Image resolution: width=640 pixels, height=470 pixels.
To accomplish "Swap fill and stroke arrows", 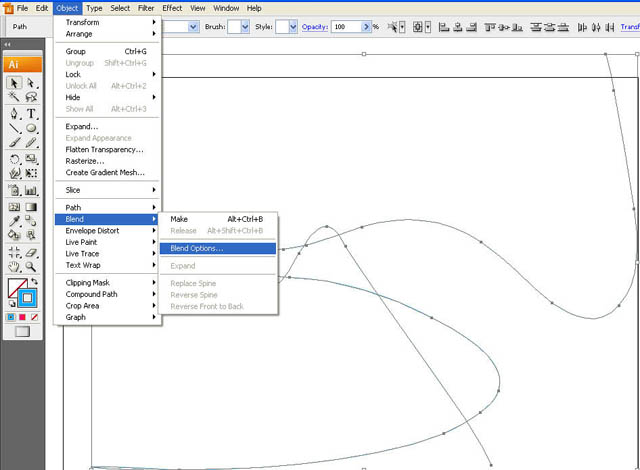I will [x=34, y=282].
